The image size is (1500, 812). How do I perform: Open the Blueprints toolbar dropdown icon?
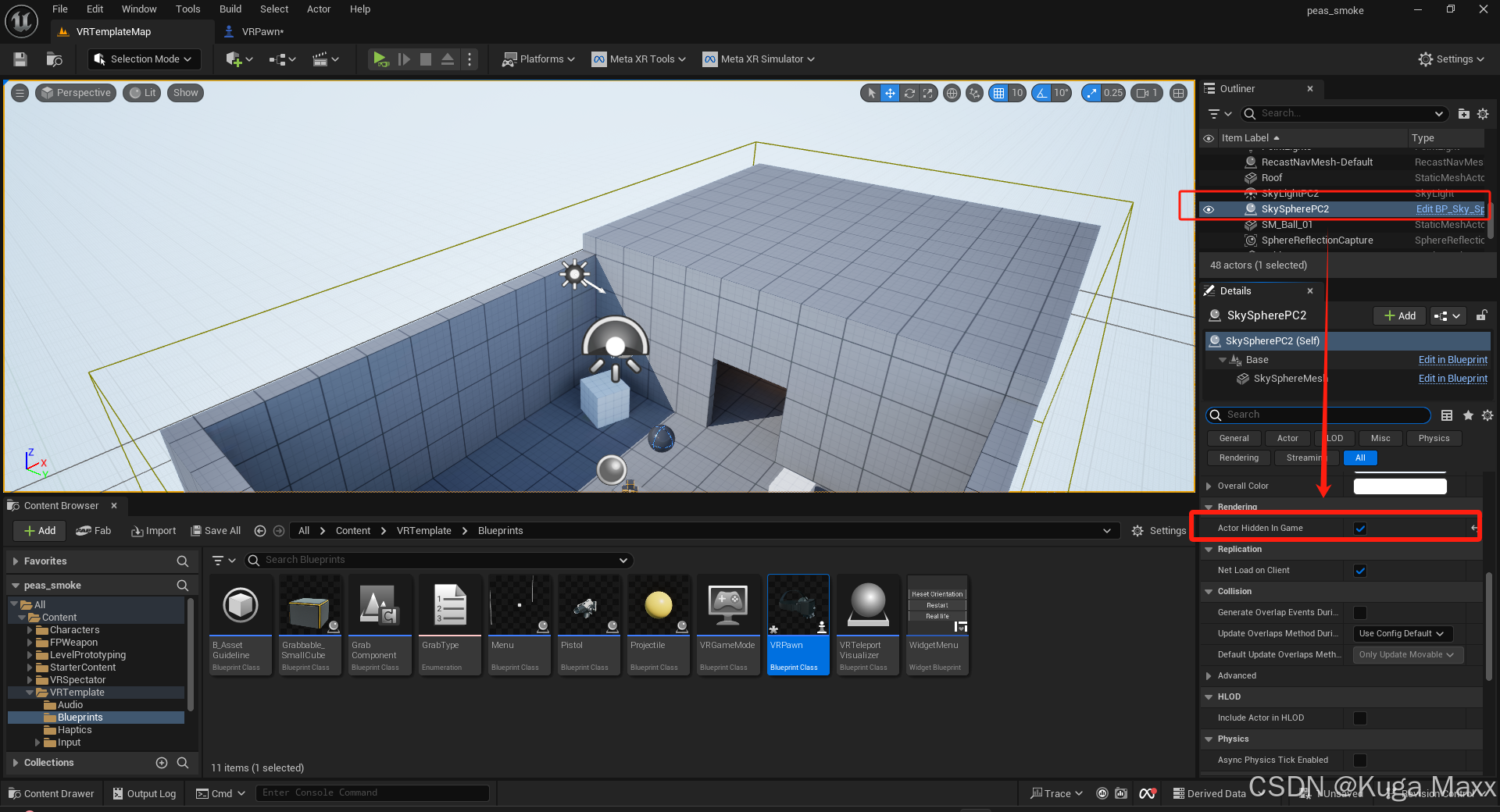coord(283,59)
